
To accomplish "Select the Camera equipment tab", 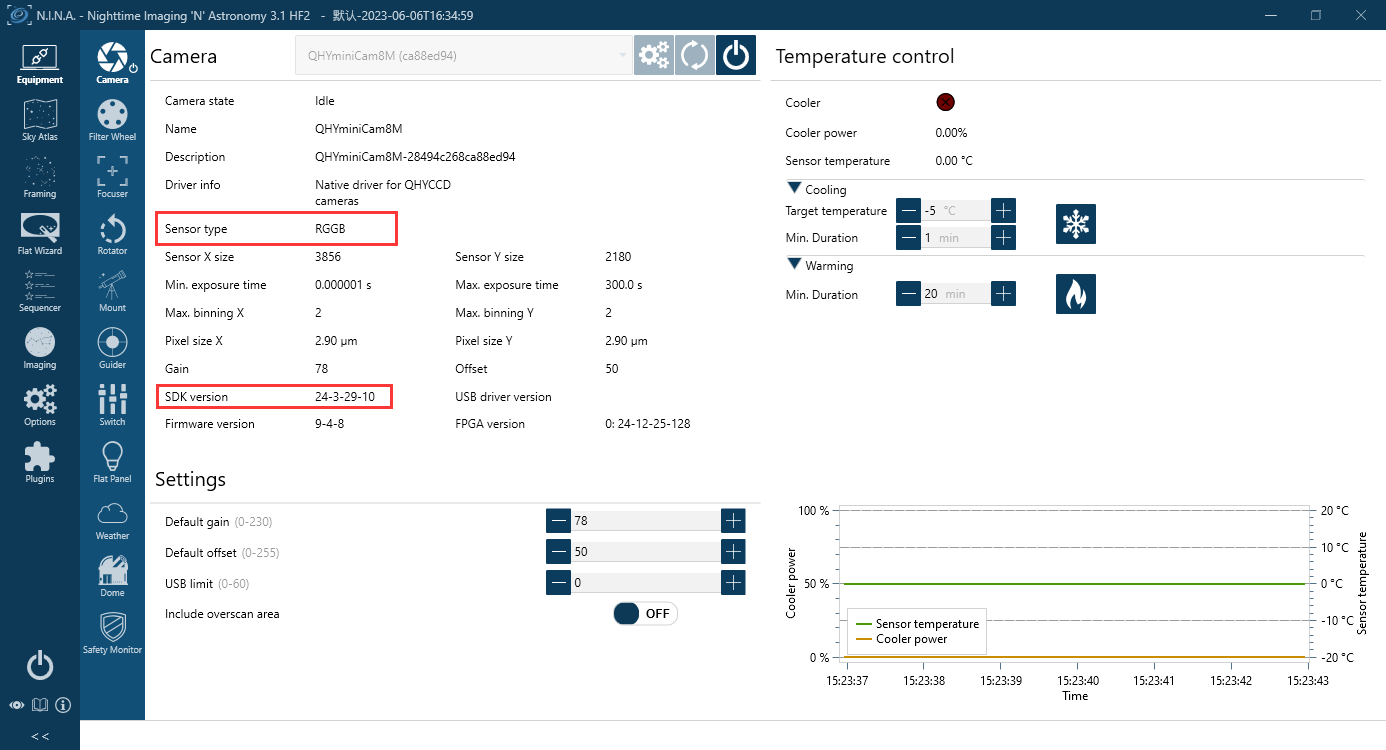I will point(112,64).
